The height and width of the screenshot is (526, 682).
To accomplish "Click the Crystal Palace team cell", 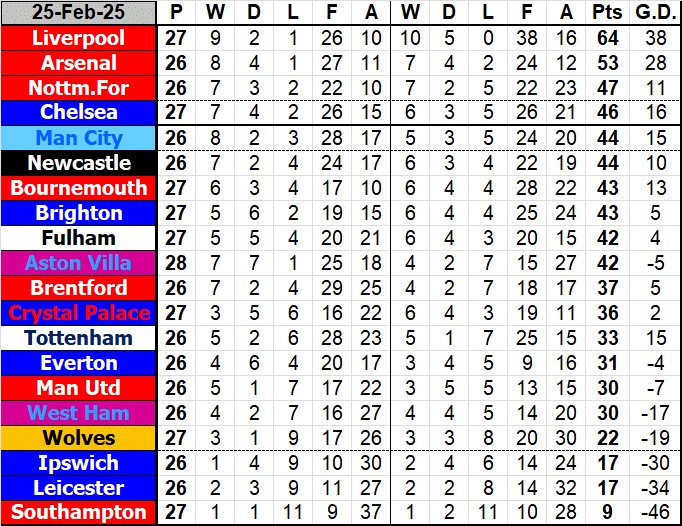I will 78,313.
